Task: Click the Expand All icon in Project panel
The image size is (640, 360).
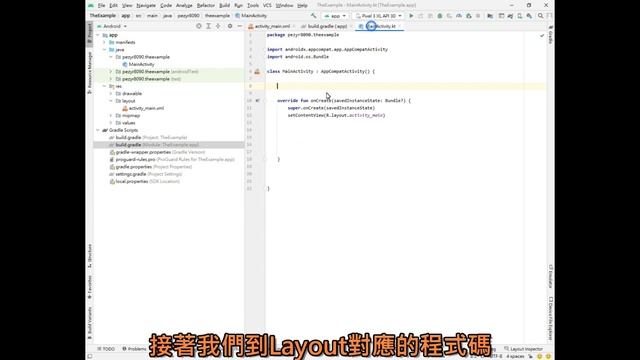Action: [x=209, y=26]
